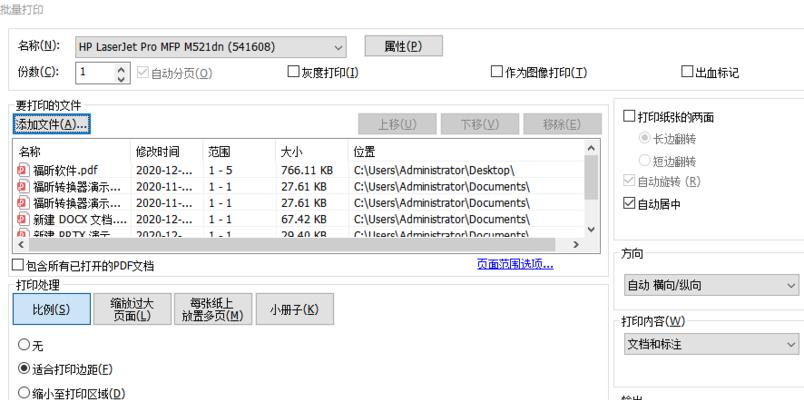Viewport: 804px width, 400px height.
Task: Switch to 缩放过大页面 tab
Action: pyautogui.click(x=132, y=309)
